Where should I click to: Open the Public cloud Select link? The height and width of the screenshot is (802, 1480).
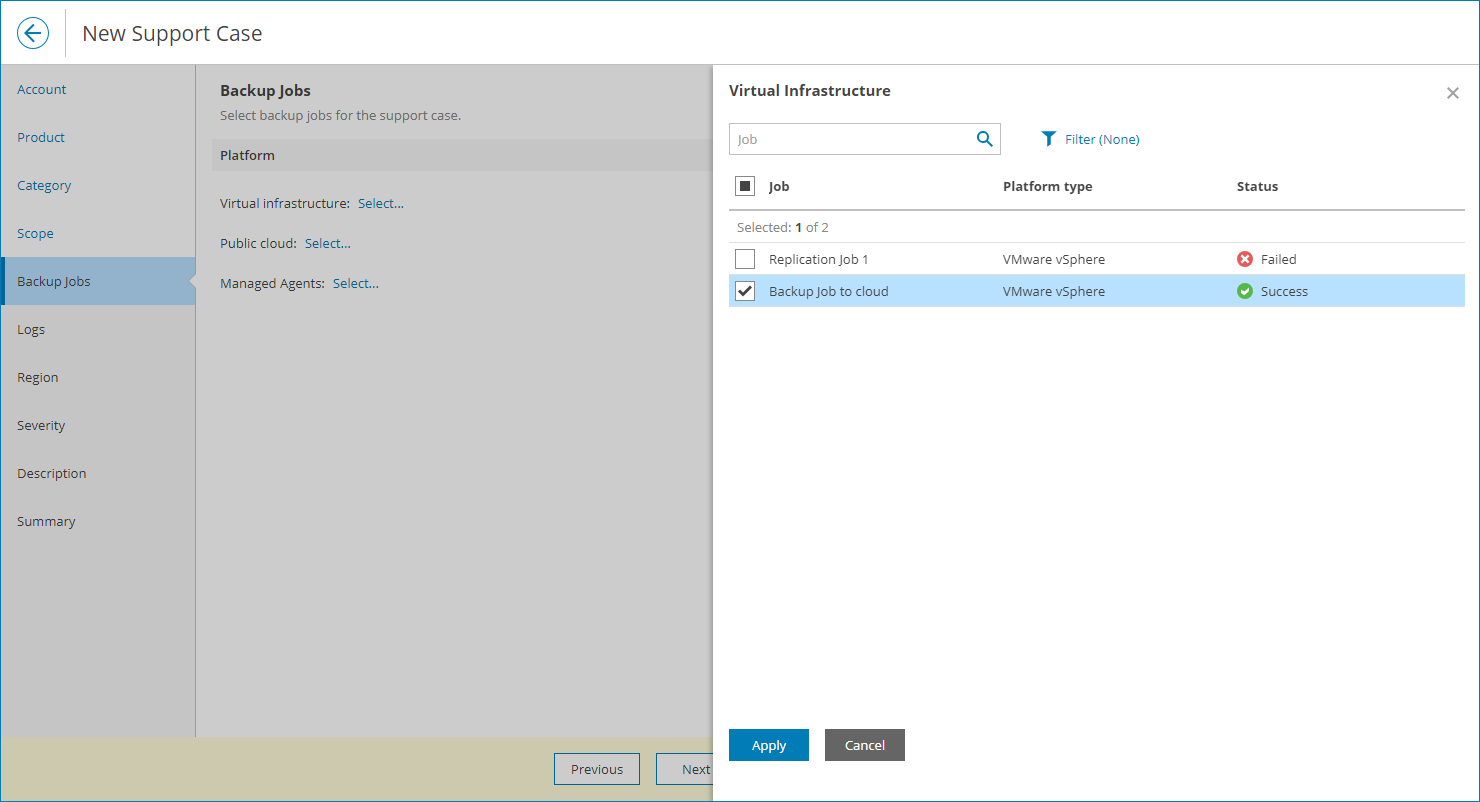[328, 243]
